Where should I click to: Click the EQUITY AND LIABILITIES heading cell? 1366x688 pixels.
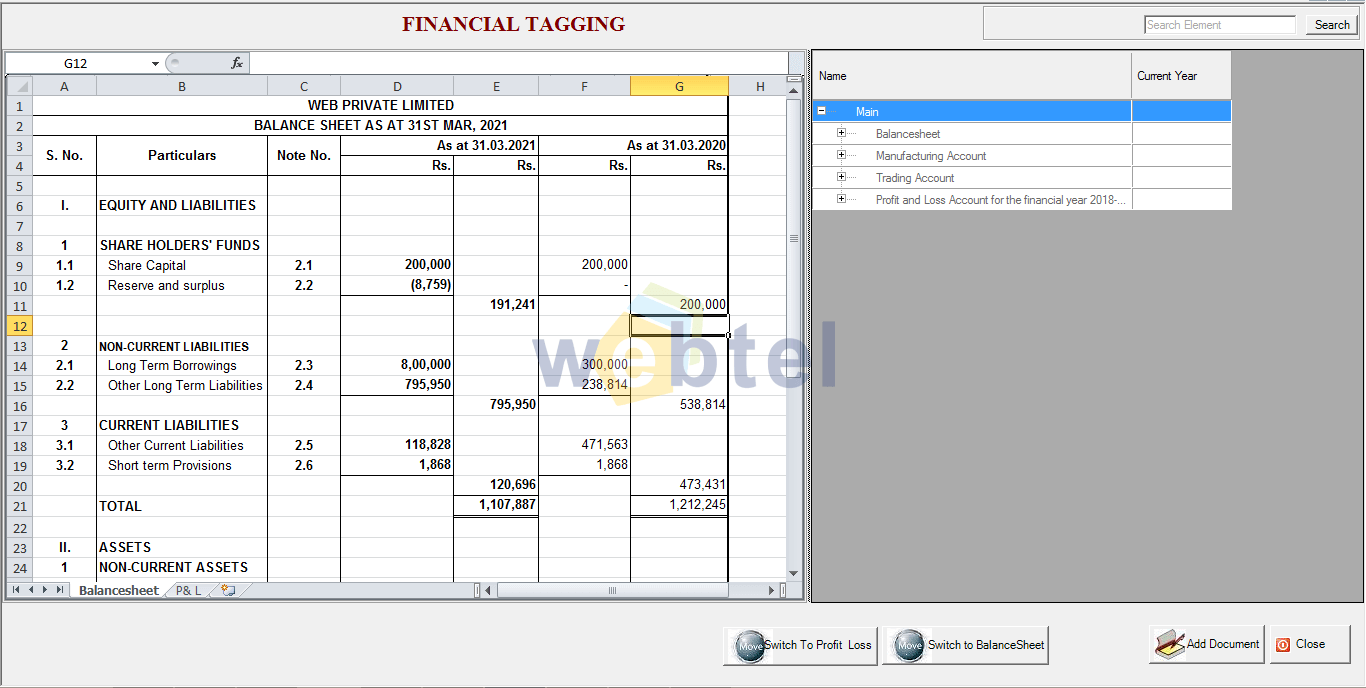182,205
